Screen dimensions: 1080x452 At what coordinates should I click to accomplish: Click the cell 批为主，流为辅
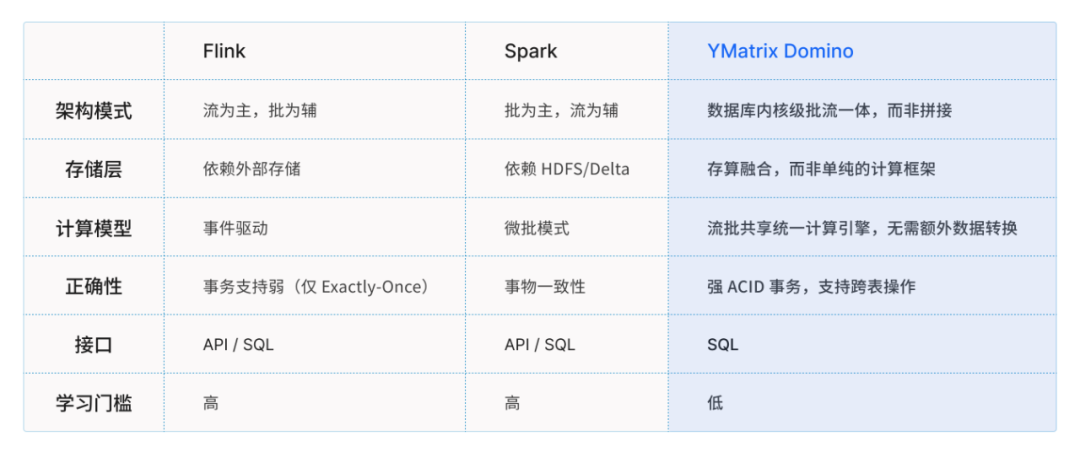[x=561, y=111]
